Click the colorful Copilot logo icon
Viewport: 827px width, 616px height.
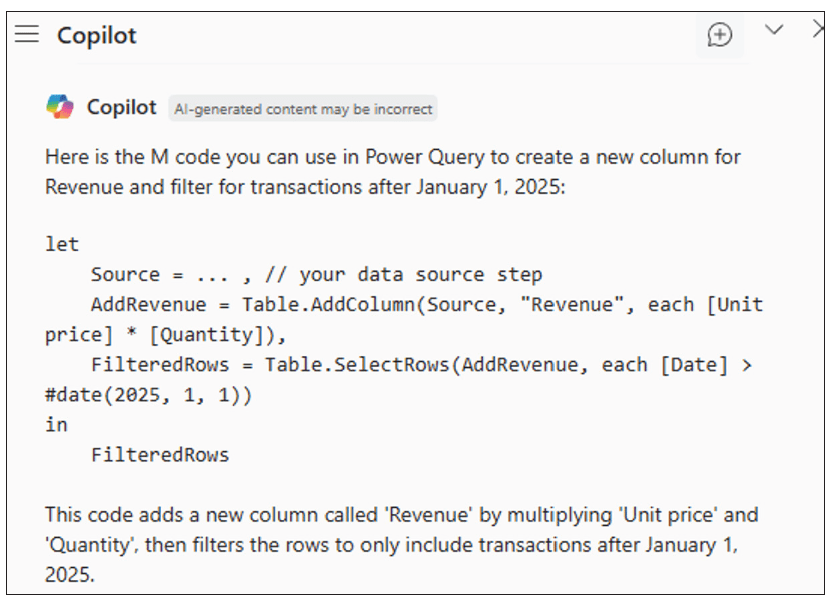60,107
